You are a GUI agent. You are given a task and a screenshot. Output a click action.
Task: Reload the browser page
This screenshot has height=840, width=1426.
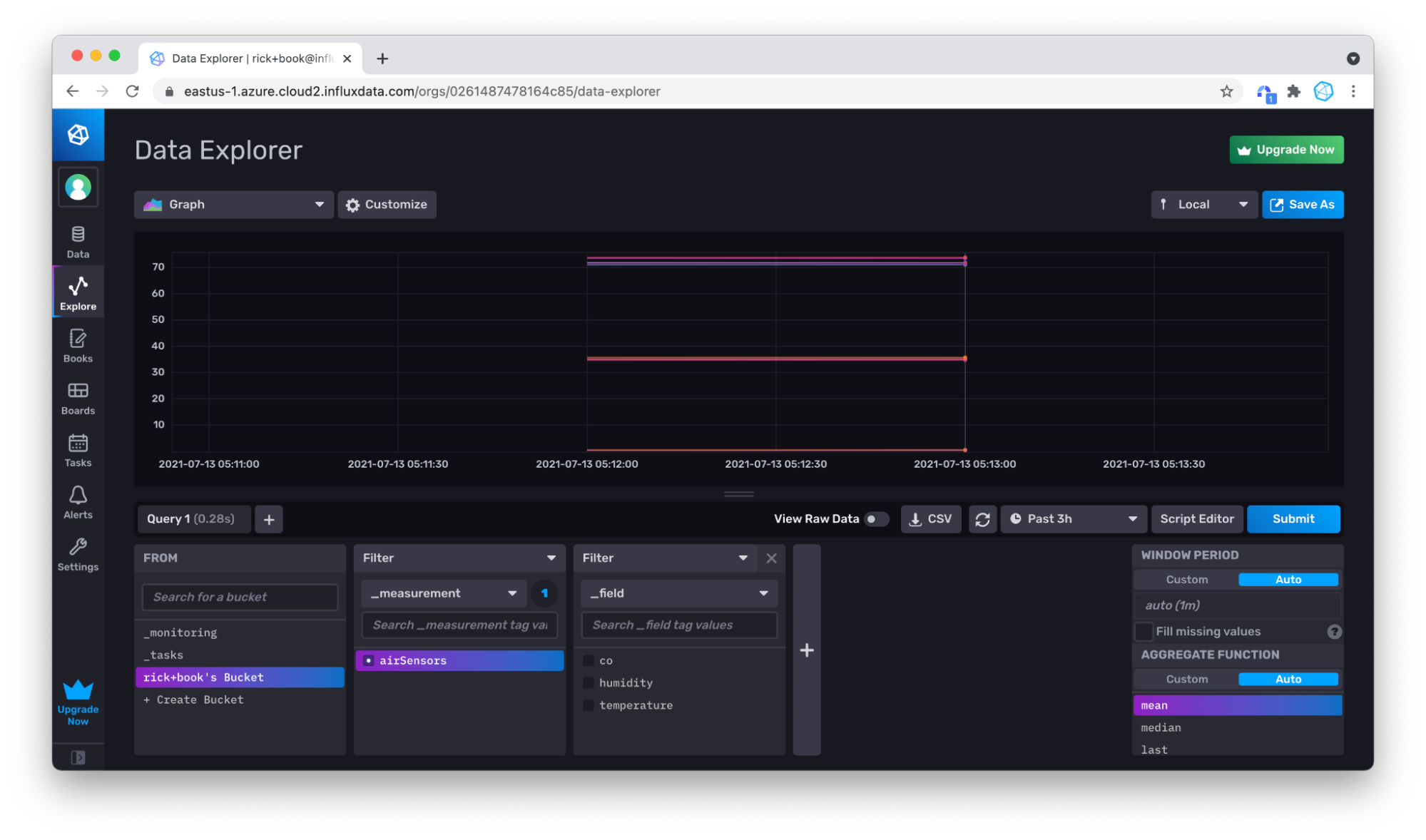point(132,91)
